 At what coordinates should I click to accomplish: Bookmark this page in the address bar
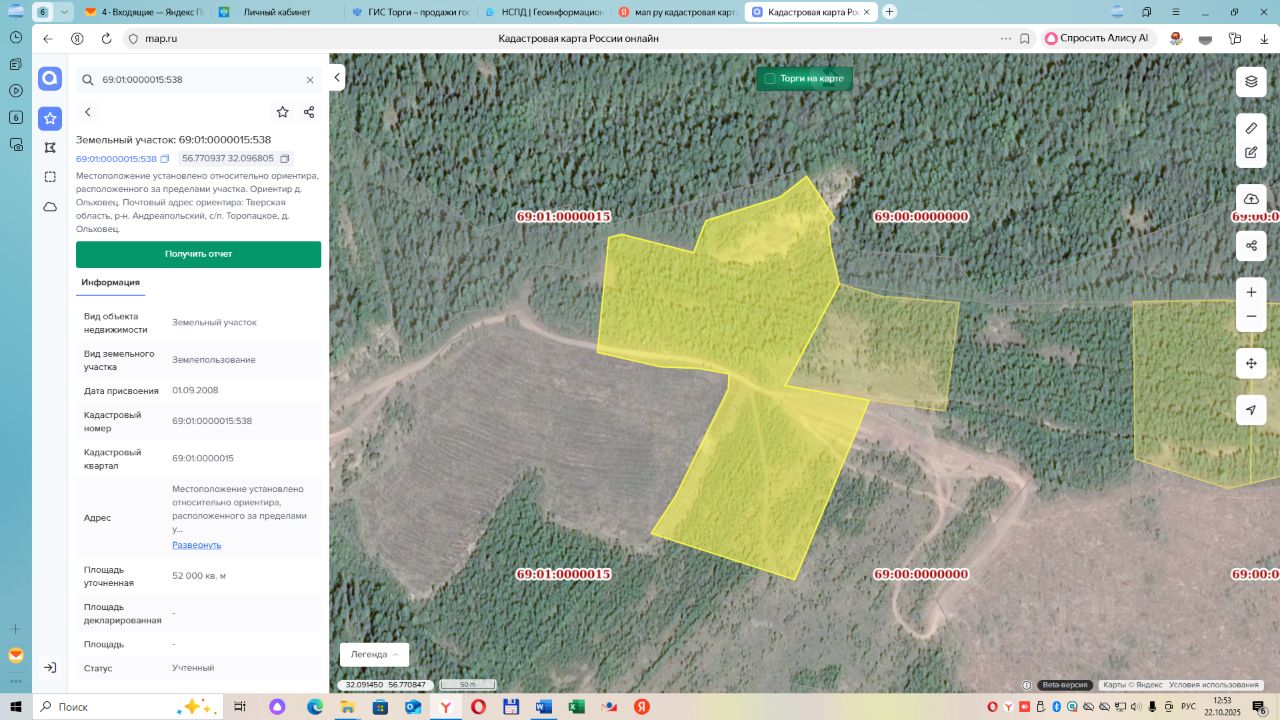1025,38
